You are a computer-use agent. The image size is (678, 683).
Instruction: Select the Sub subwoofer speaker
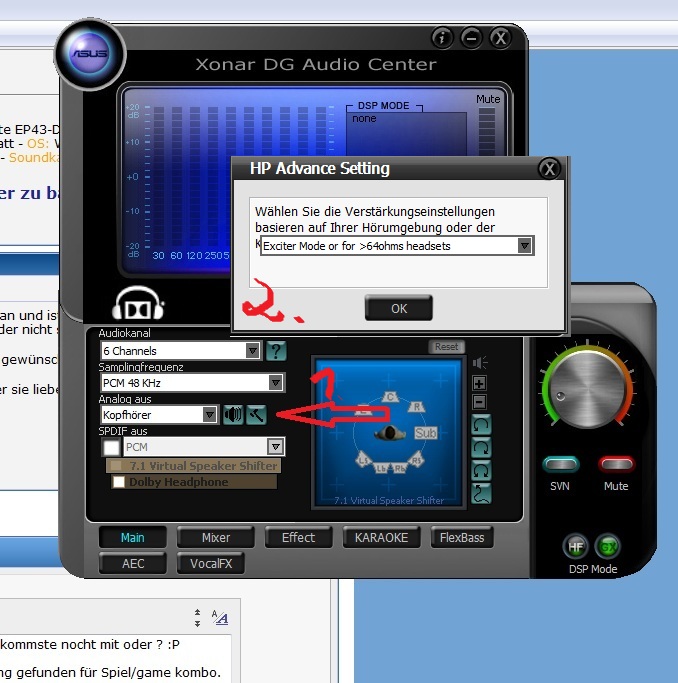tap(425, 433)
